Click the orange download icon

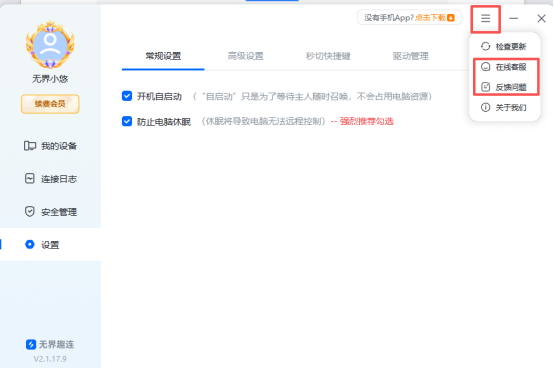451,18
